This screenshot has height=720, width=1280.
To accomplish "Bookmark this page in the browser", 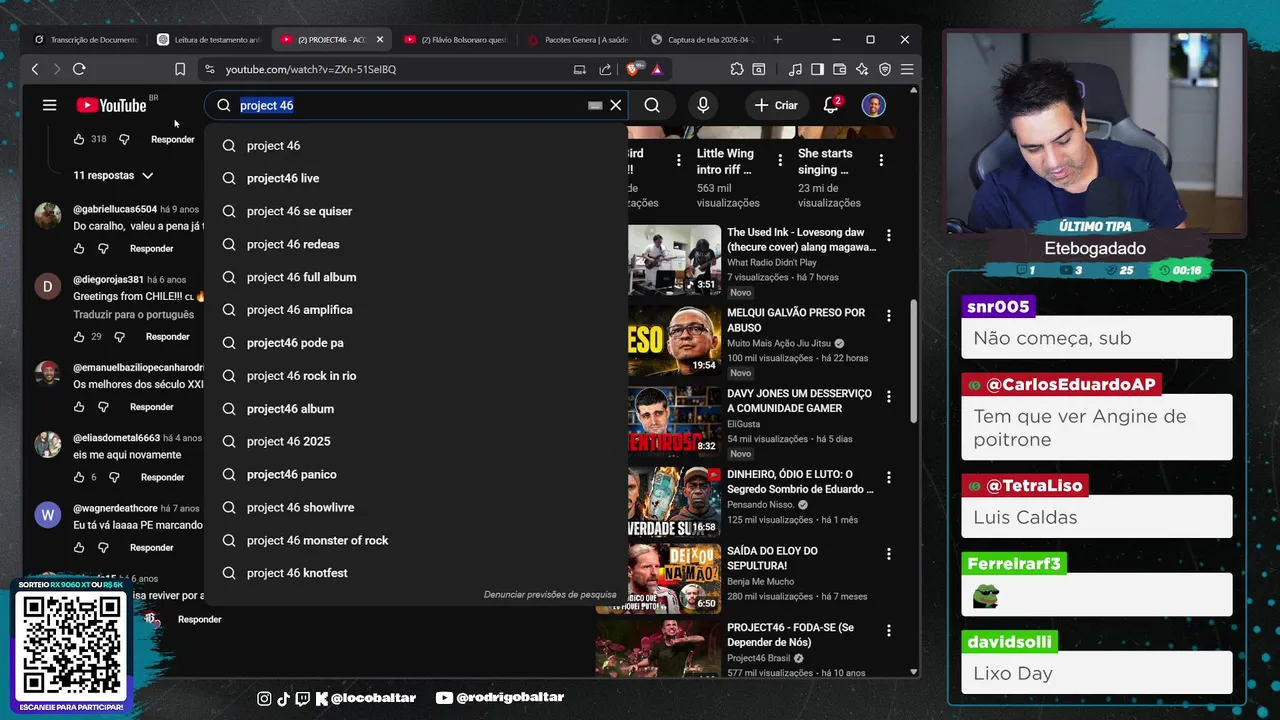I will [180, 69].
